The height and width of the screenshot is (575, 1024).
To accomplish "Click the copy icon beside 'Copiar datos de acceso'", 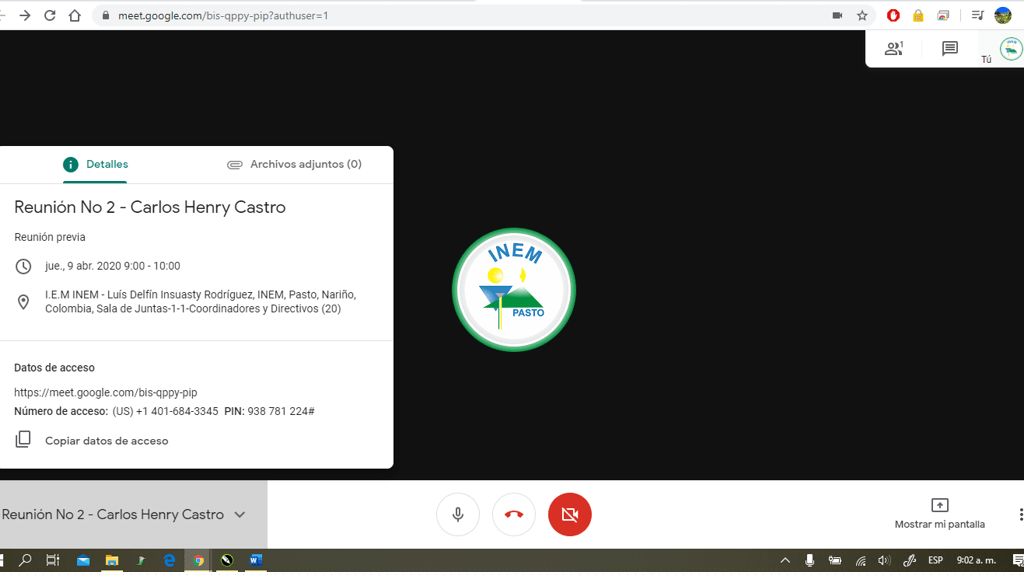I will [23, 440].
